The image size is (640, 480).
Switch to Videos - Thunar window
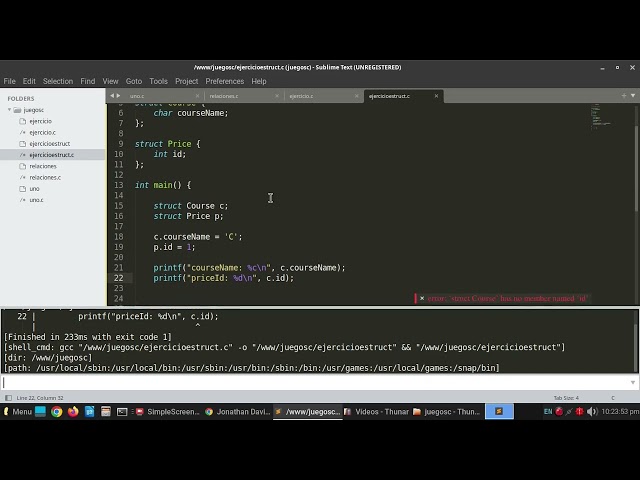[x=376, y=412]
